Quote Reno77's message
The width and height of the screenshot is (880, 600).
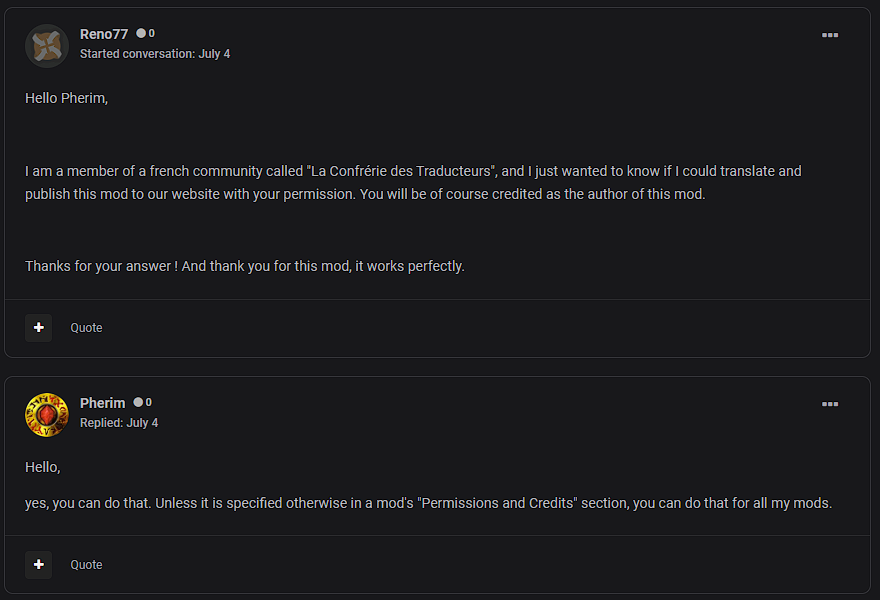pyautogui.click(x=86, y=328)
